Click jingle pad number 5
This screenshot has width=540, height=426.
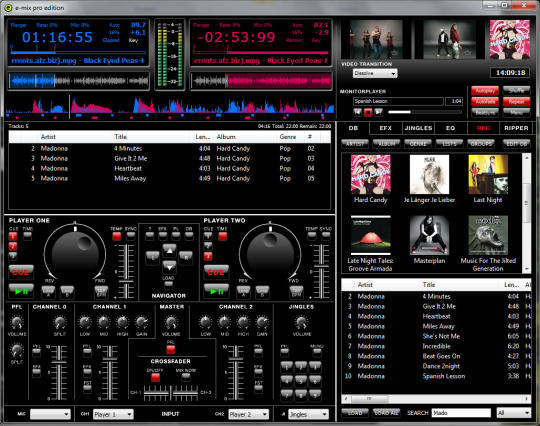pos(301,380)
